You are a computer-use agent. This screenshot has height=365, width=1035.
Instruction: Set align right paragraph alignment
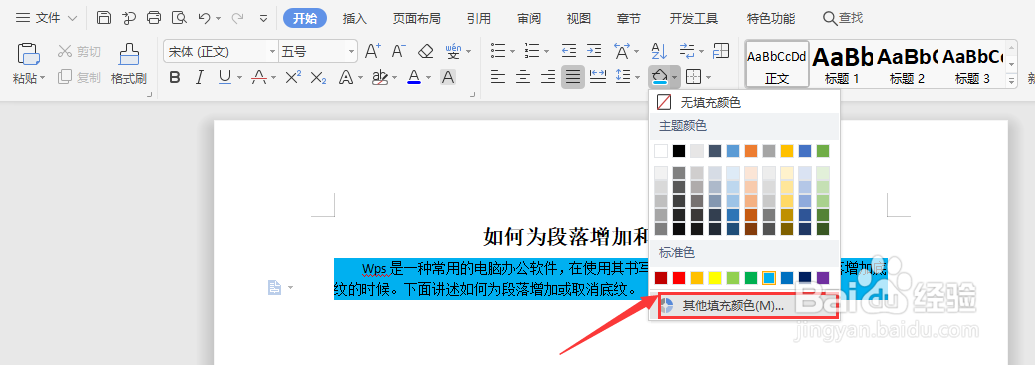(548, 78)
